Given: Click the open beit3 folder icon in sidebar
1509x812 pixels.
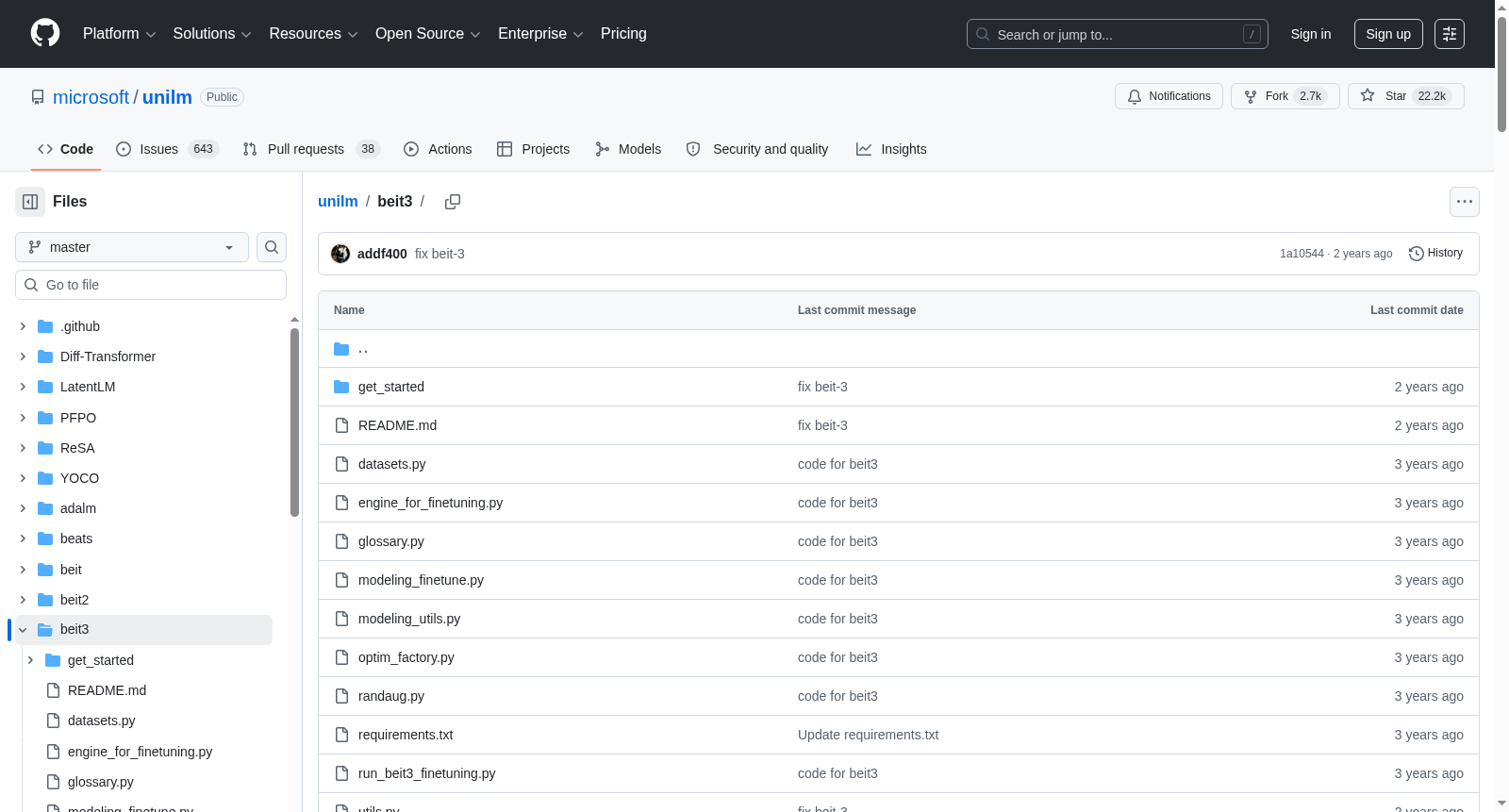Looking at the screenshot, I should (45, 629).
